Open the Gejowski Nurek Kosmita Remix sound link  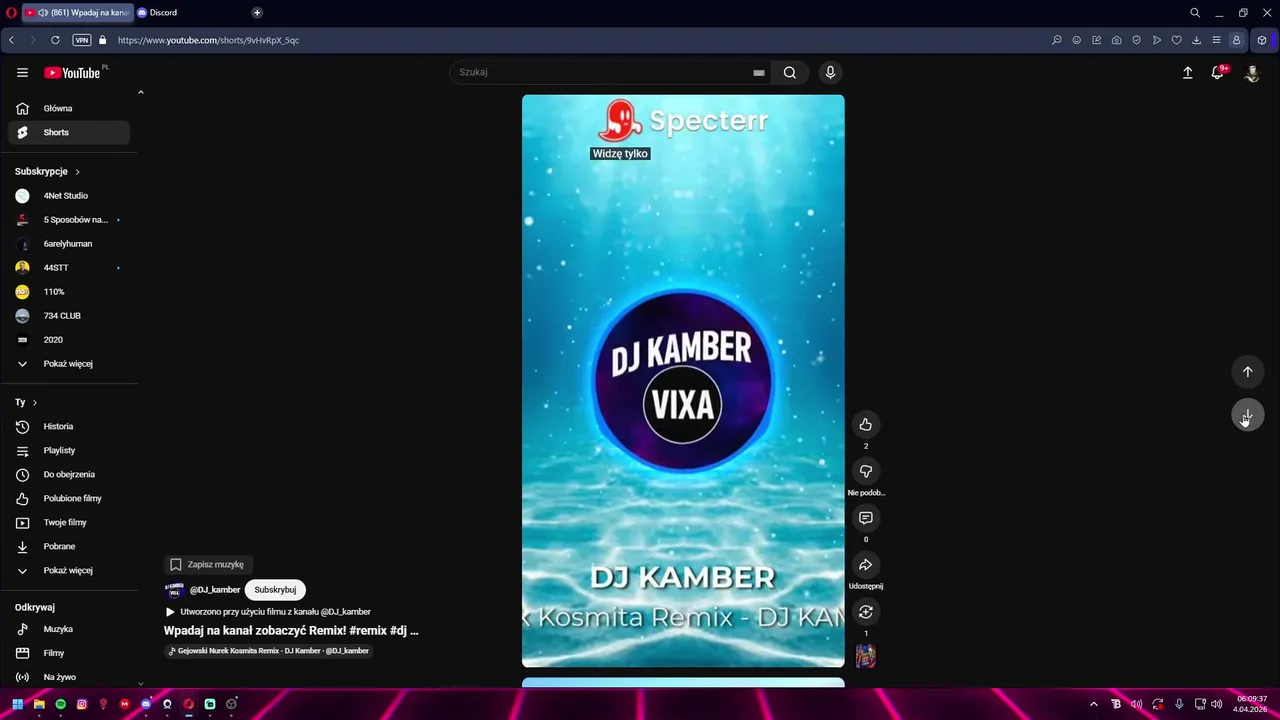(x=269, y=651)
